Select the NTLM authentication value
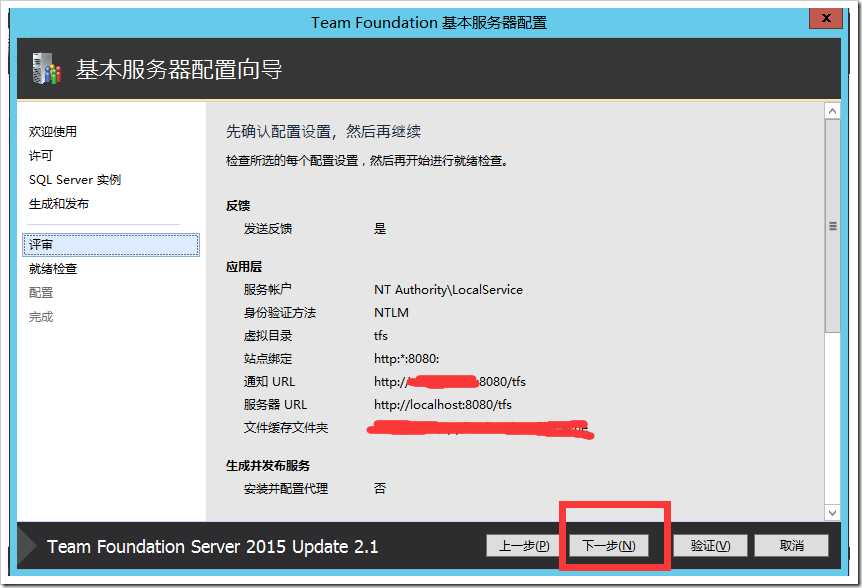Image resolution: width=862 pixels, height=588 pixels. [391, 313]
